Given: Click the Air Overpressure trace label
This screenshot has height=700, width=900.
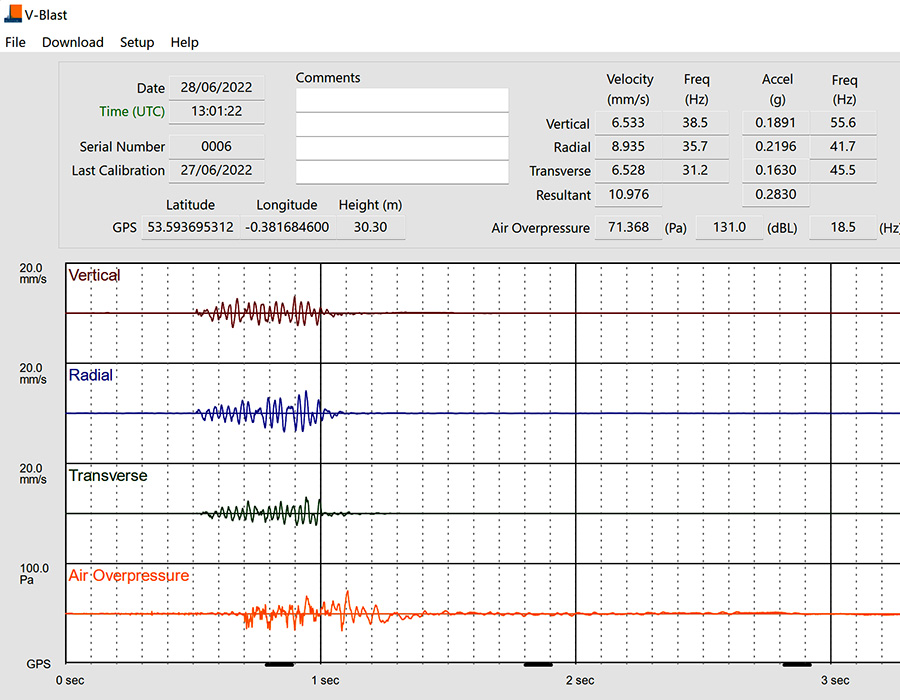Looking at the screenshot, I should tap(128, 575).
